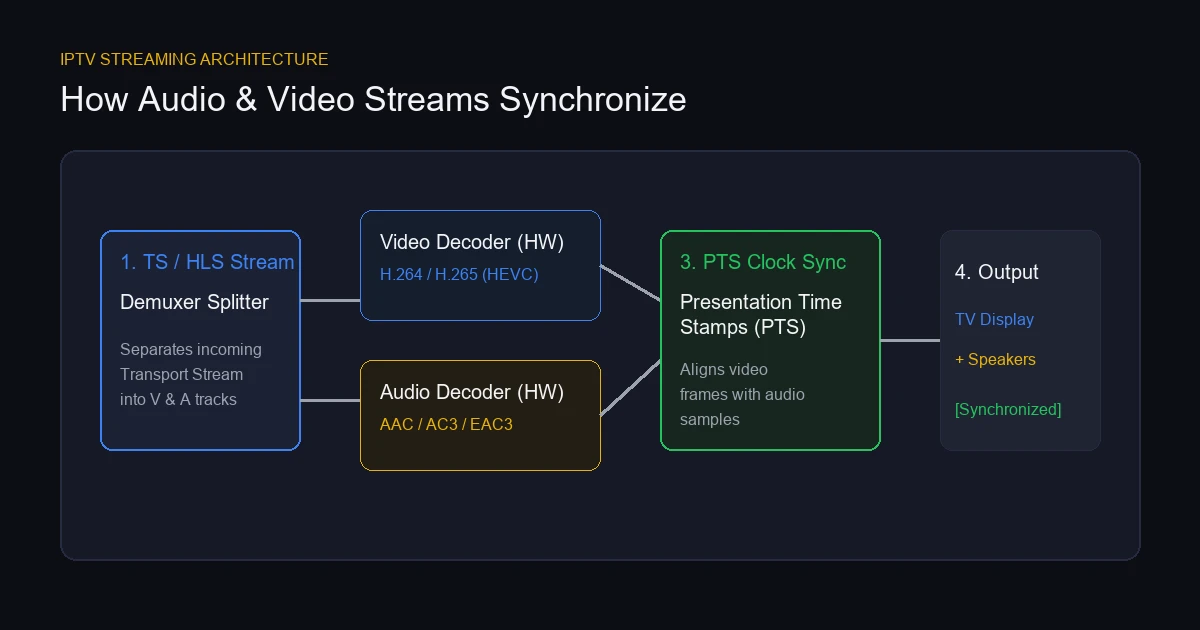Click the 'AAC / AC3 / EAC3' label
Screen dimensions: 1200x630
tap(446, 424)
